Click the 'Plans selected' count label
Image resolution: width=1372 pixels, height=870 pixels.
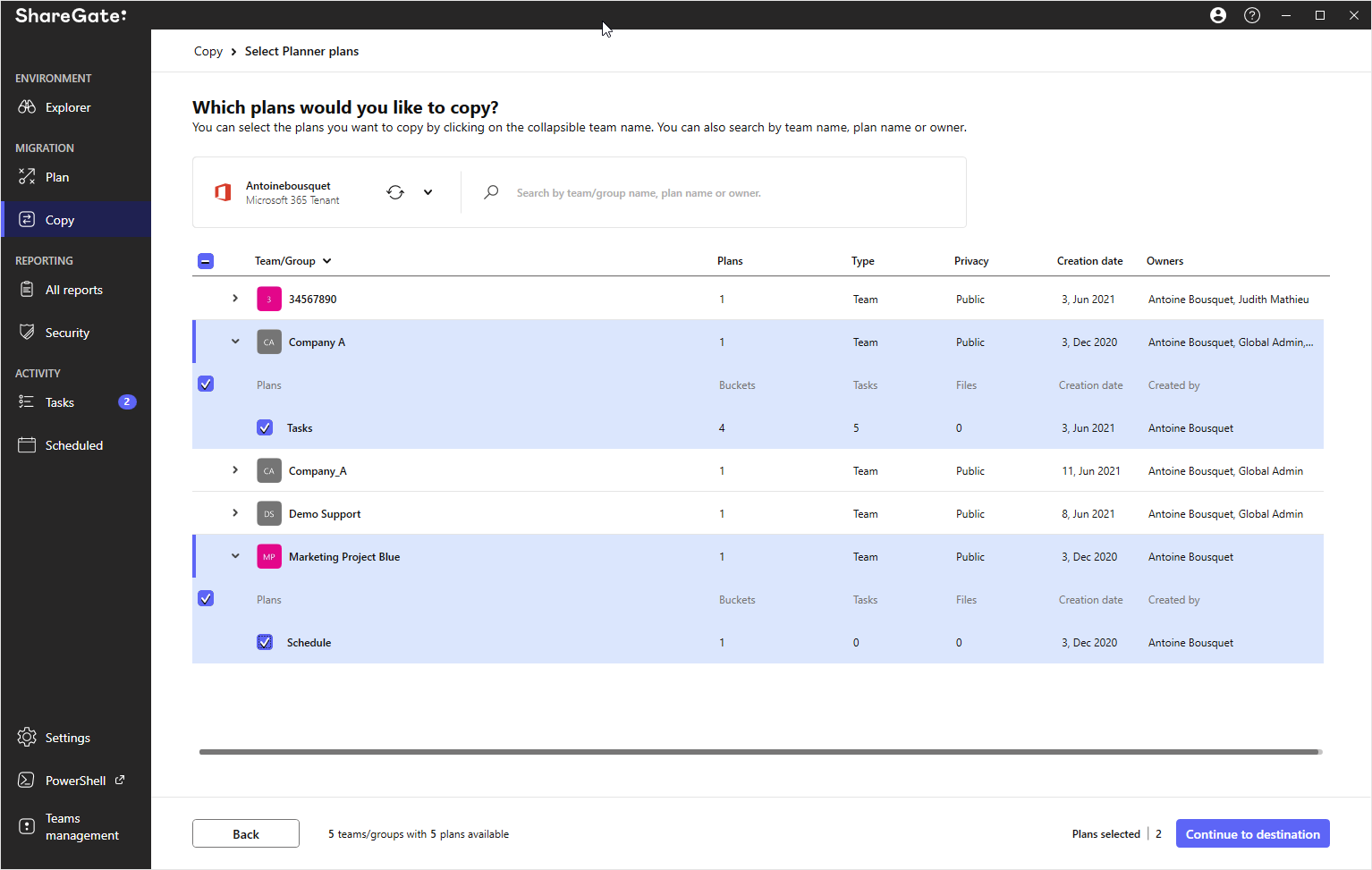click(1106, 834)
